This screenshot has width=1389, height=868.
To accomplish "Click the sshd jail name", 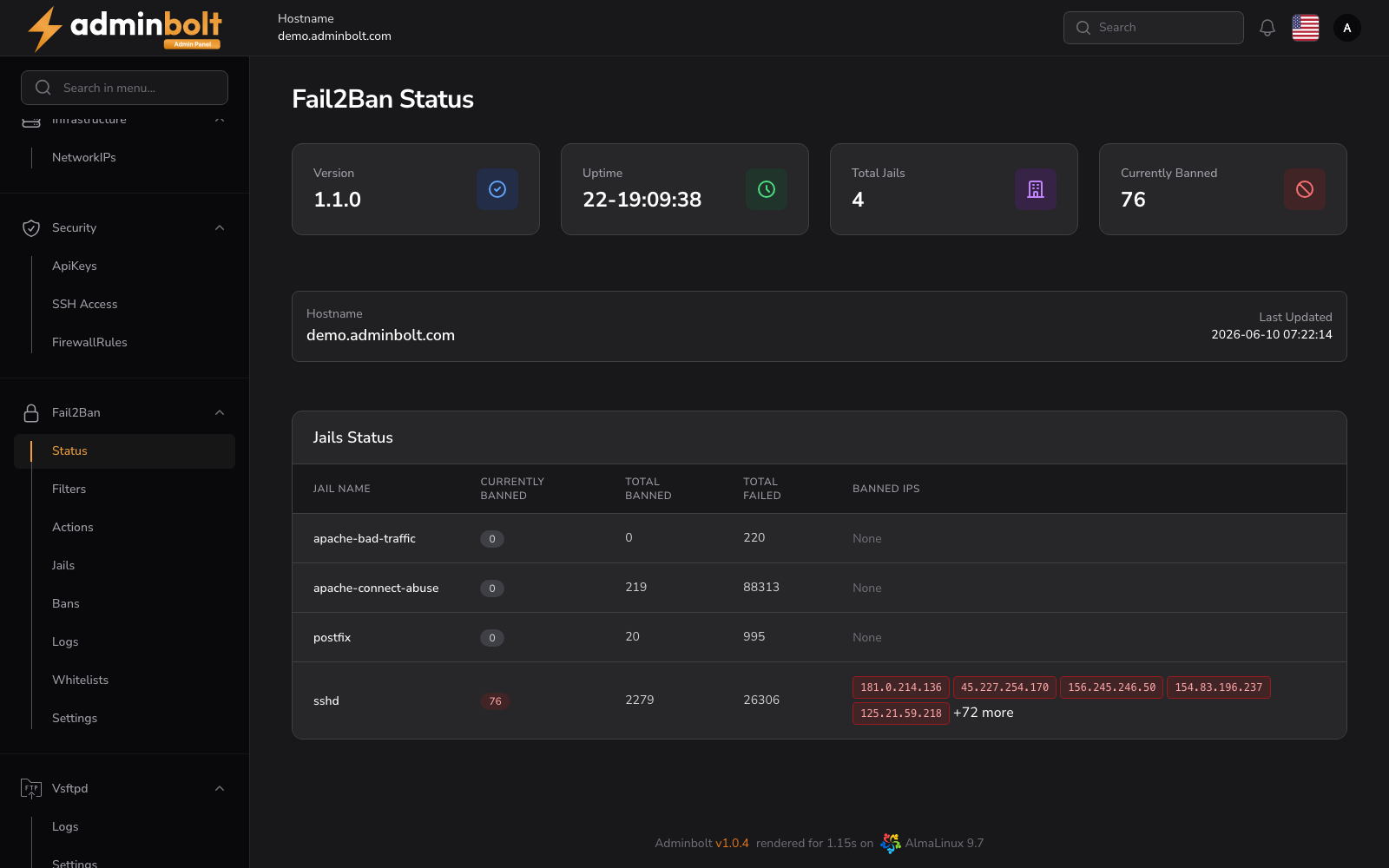I will (x=326, y=700).
